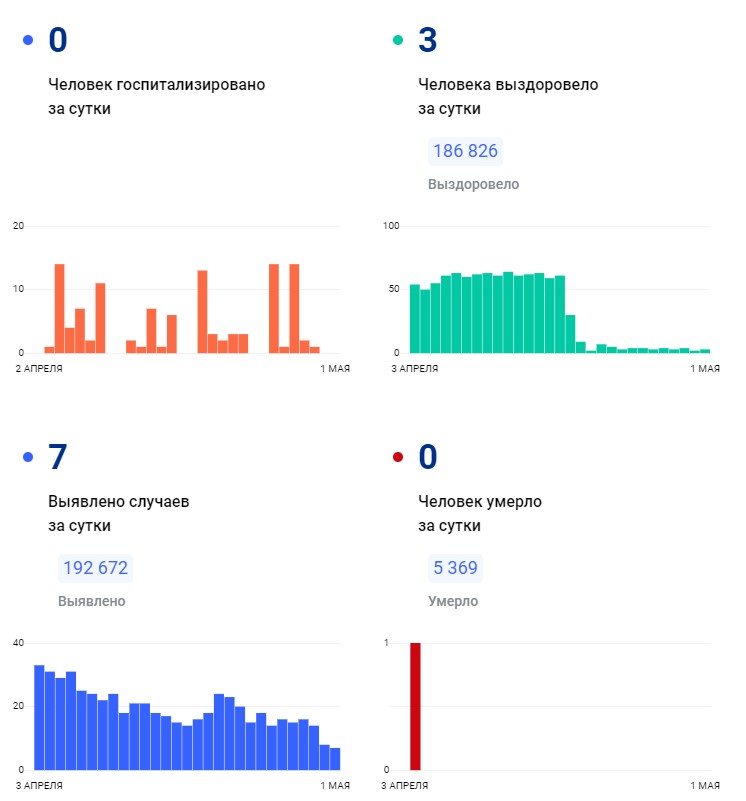The width and height of the screenshot is (746, 801).
Task: Click the "1 МАЯ" axis label on the deaths chart
Action: click(705, 786)
